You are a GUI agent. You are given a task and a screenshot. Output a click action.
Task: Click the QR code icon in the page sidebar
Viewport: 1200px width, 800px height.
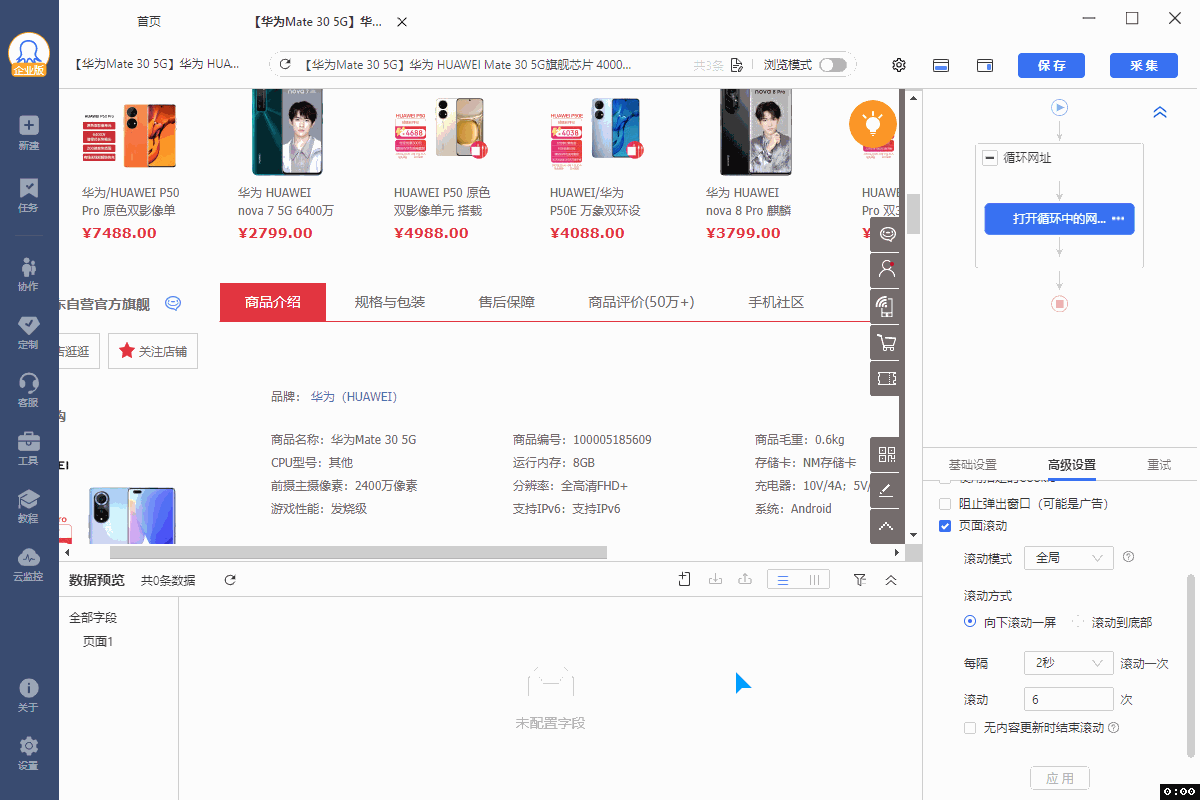click(x=887, y=455)
